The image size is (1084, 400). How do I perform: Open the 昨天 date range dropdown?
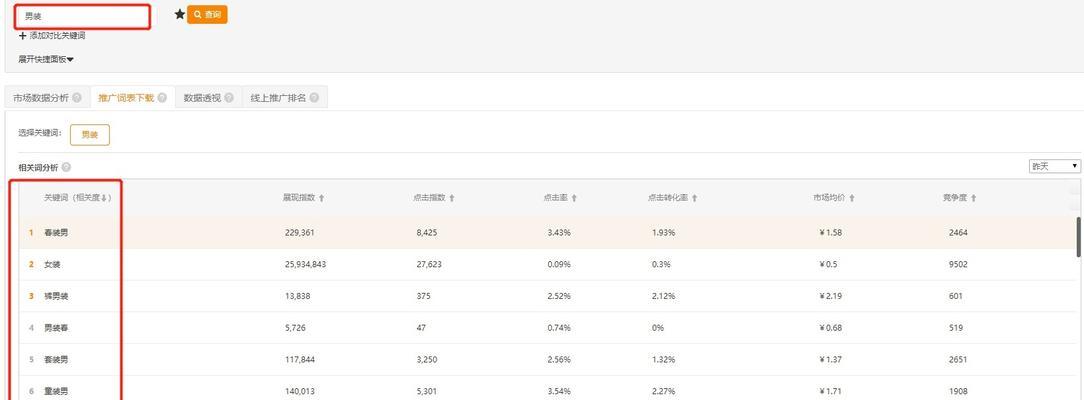(1054, 166)
